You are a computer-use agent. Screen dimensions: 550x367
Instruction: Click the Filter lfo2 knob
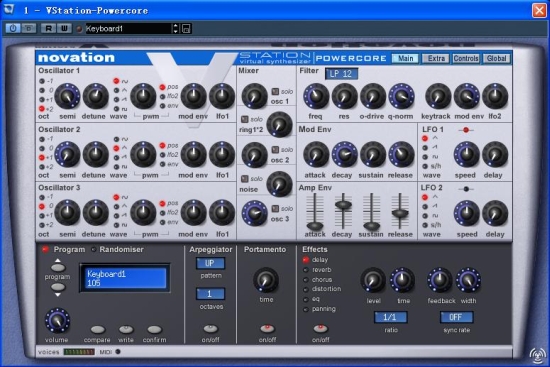click(x=495, y=96)
